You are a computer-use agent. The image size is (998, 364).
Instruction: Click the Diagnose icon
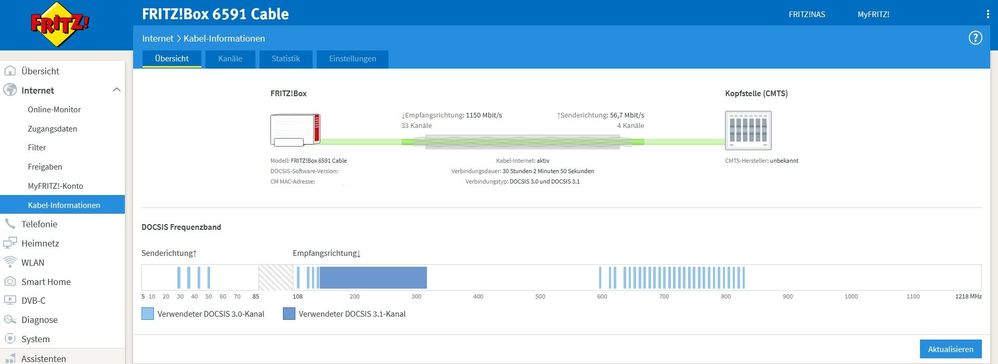coord(10,319)
